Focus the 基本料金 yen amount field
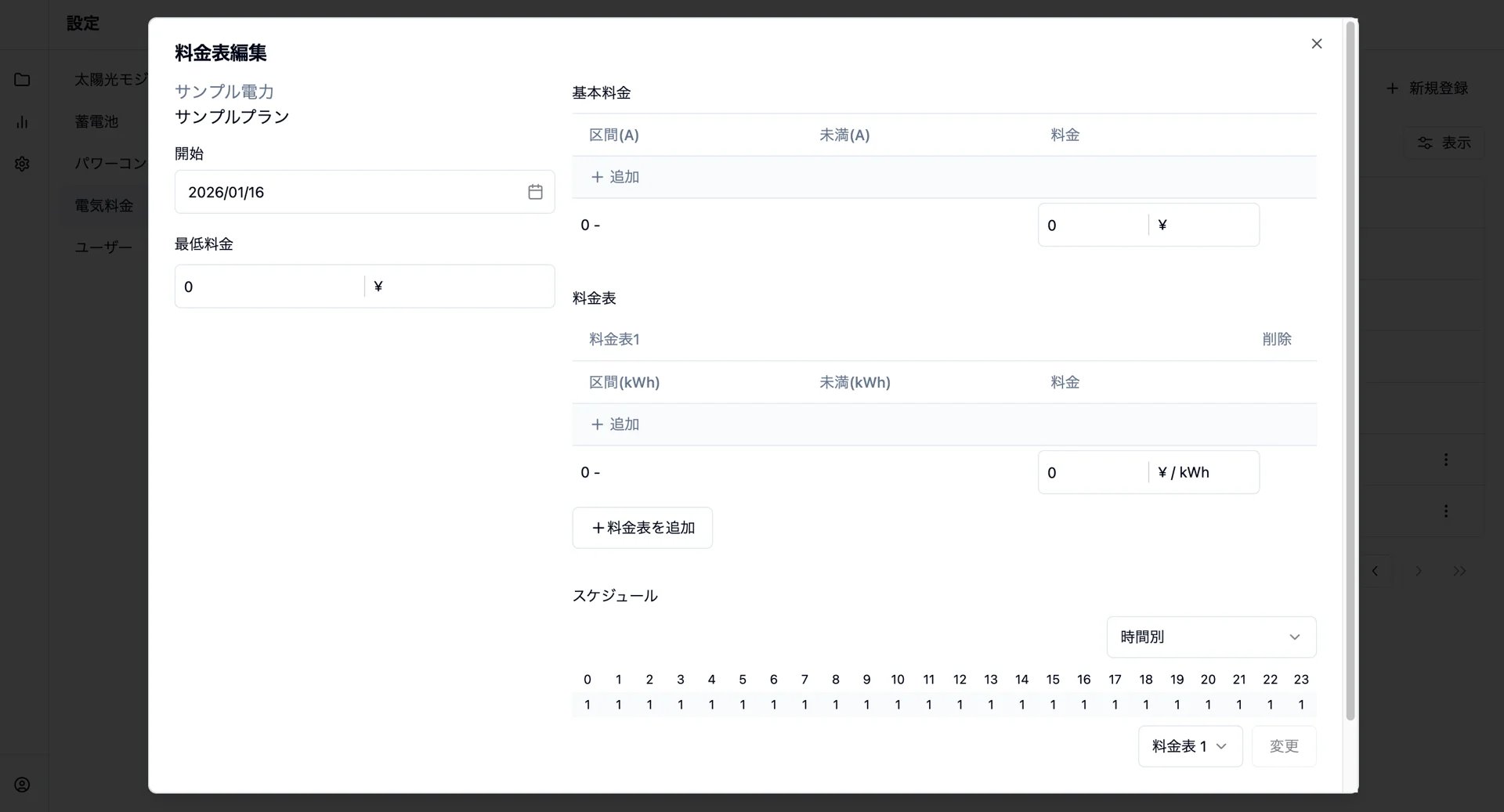 pos(1094,226)
